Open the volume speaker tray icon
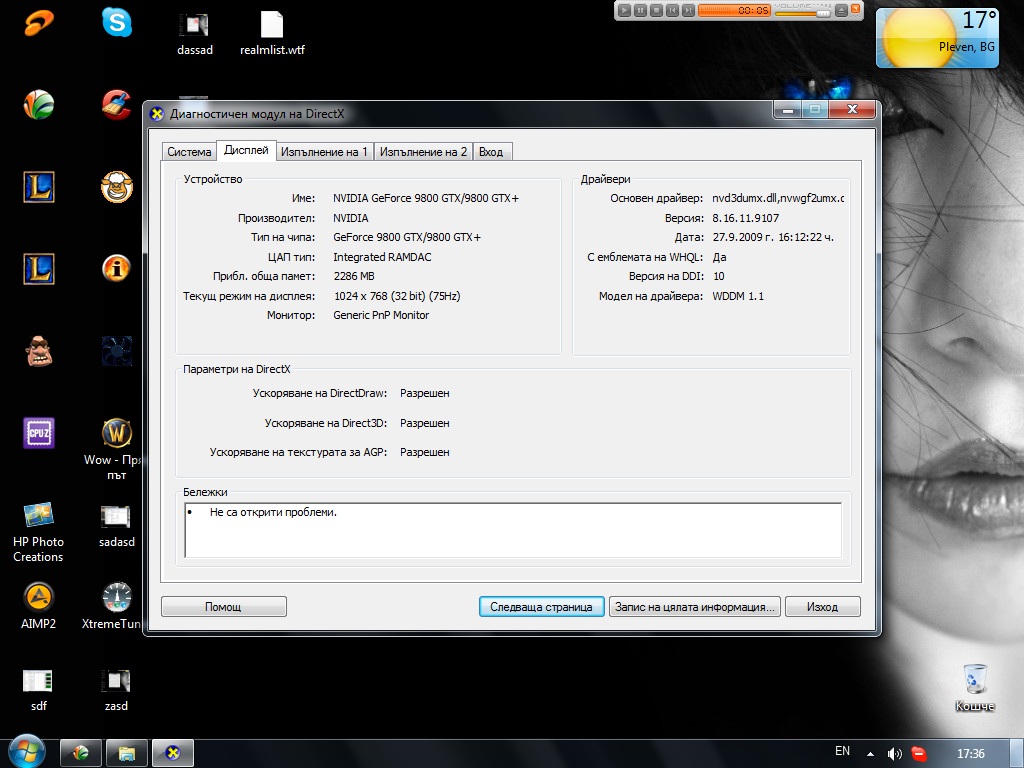Image resolution: width=1024 pixels, height=768 pixels. 894,754
